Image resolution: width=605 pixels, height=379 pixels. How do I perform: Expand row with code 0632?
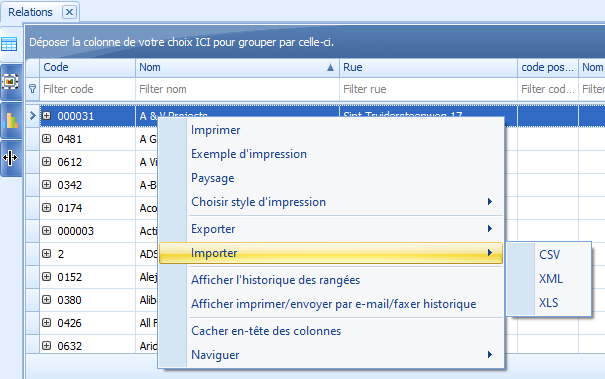[x=47, y=345]
